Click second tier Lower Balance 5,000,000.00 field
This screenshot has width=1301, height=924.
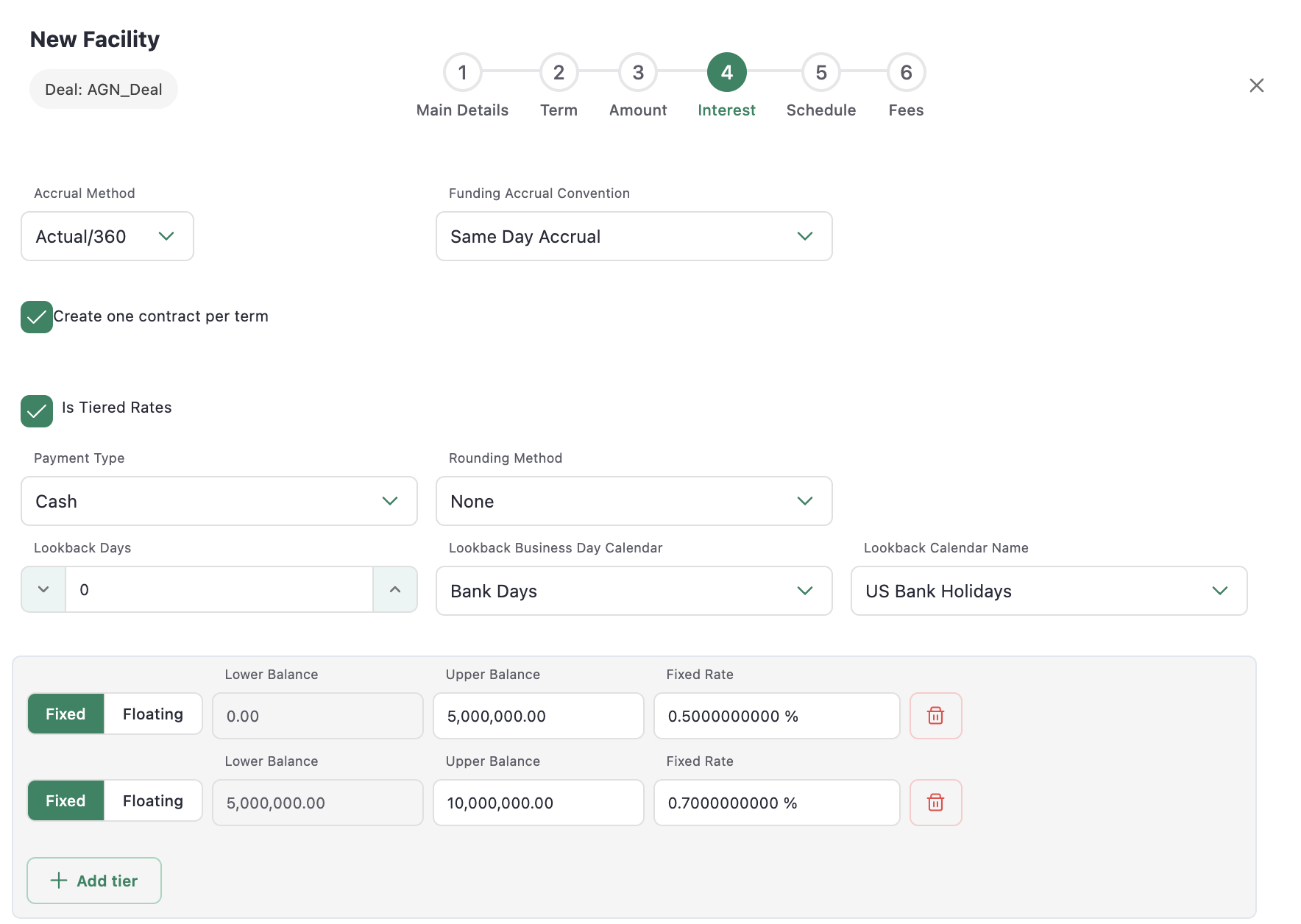click(318, 803)
